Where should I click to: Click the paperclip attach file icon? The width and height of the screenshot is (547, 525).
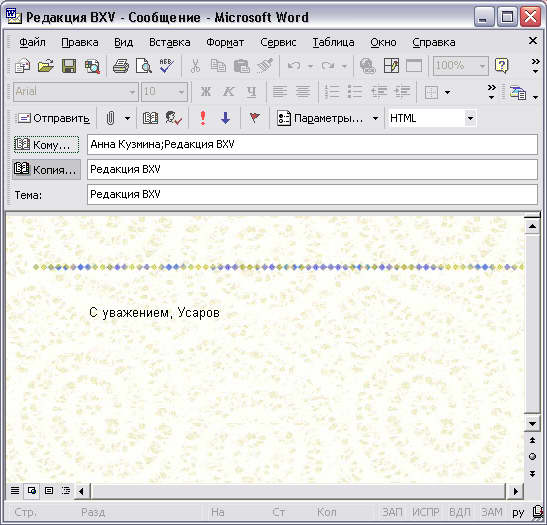point(110,118)
